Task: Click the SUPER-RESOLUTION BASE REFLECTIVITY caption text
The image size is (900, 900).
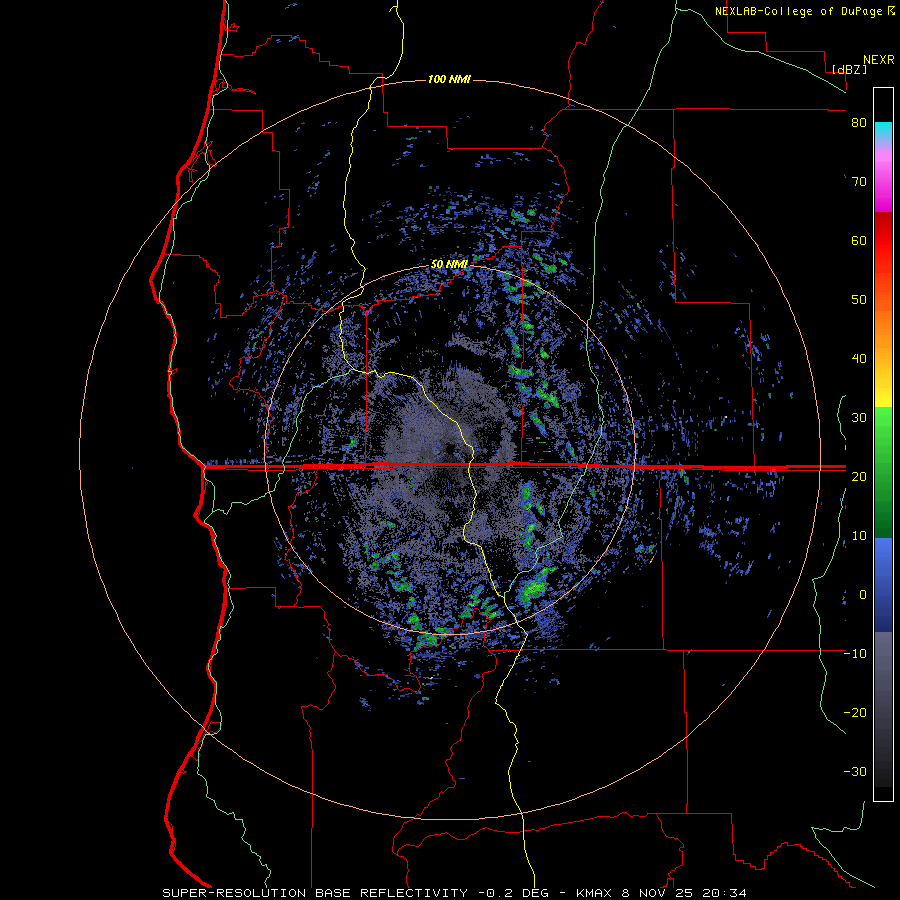Action: pos(315,893)
